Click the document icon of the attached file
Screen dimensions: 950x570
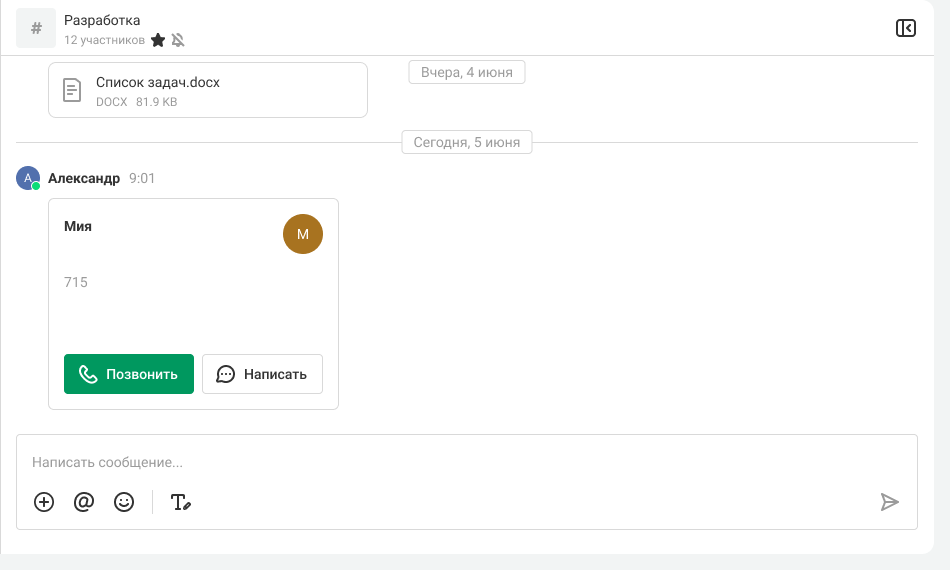coord(72,91)
